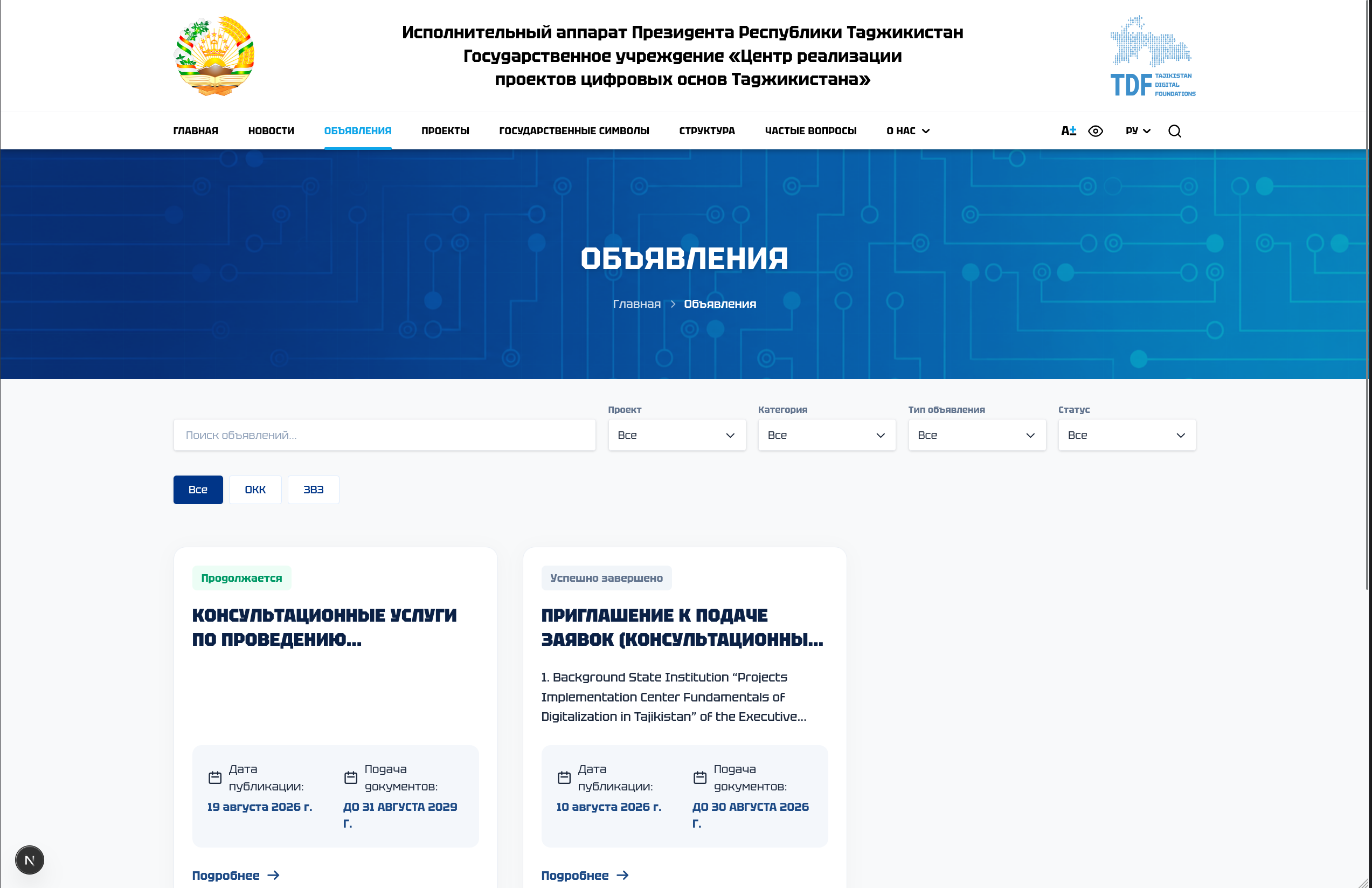The image size is (1372, 888).
Task: Click the Успешно завершено status badge
Action: click(607, 578)
